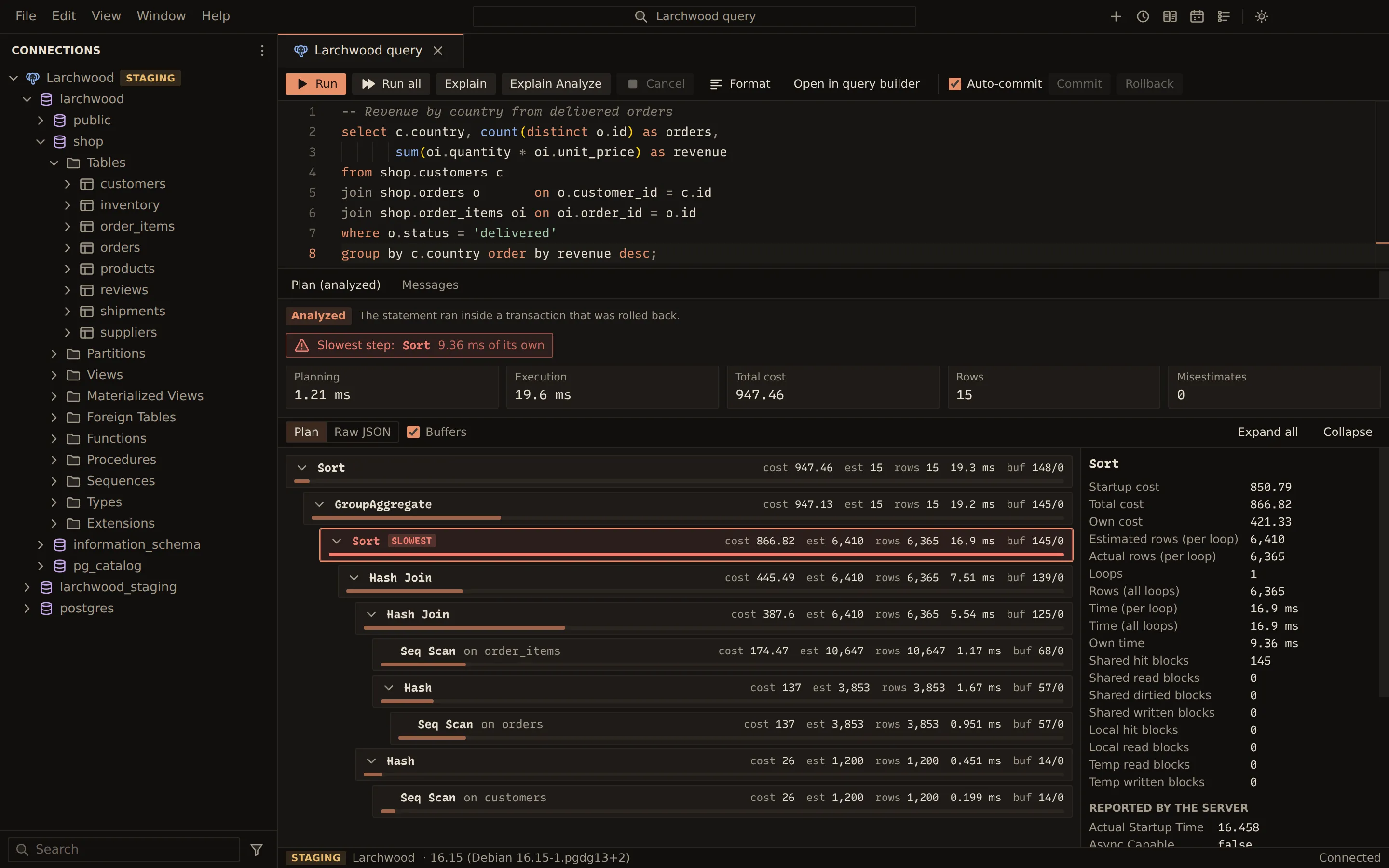This screenshot has height=868, width=1389.
Task: Run the query with the Run button
Action: pos(316,84)
